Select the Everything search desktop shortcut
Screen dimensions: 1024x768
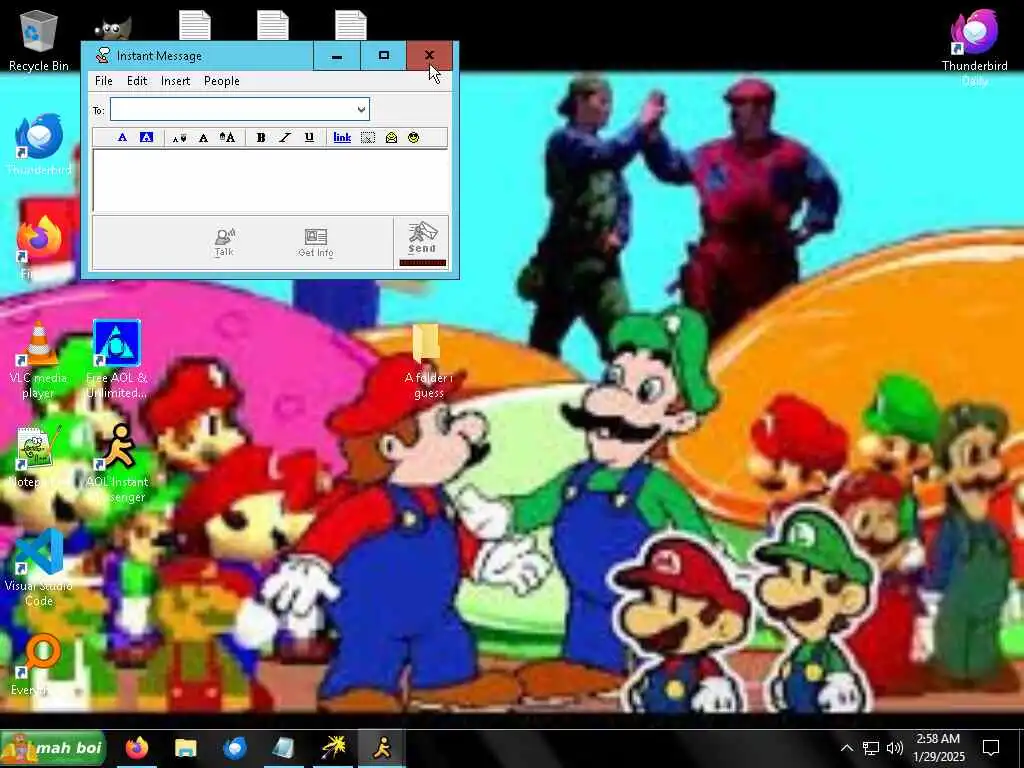point(38,664)
